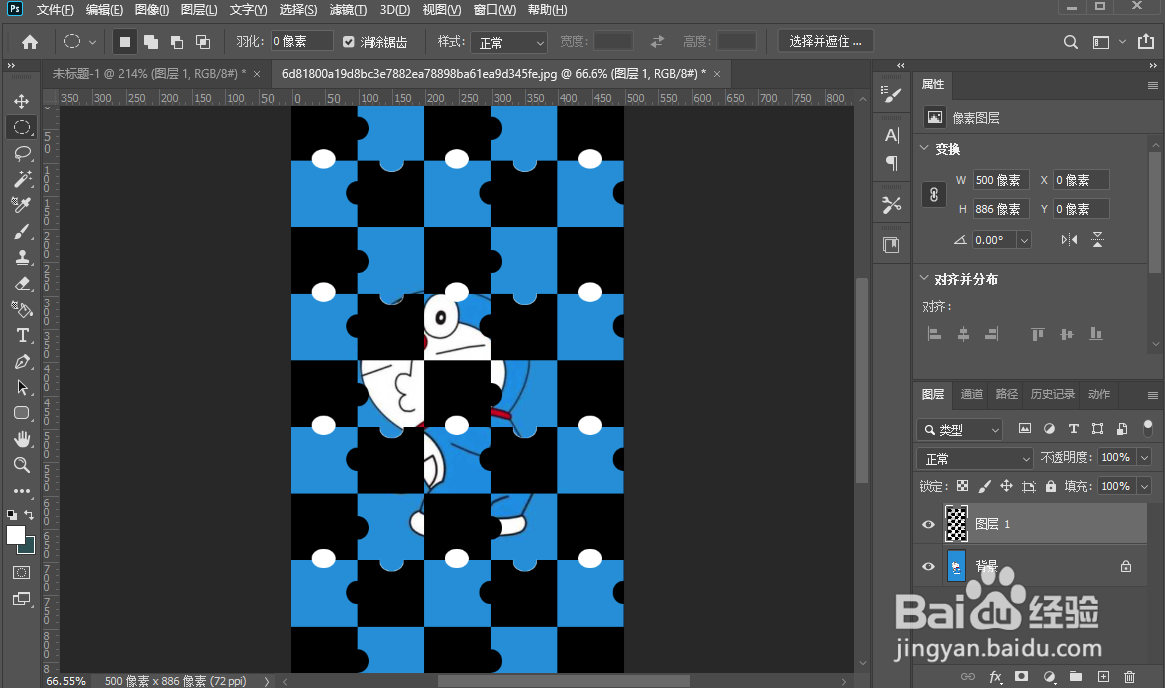Select the Paint Bucket tool

(x=22, y=309)
